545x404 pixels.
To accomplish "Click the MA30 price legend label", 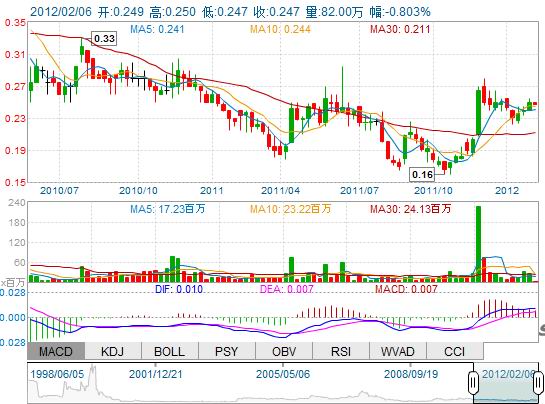I will [x=400, y=29].
